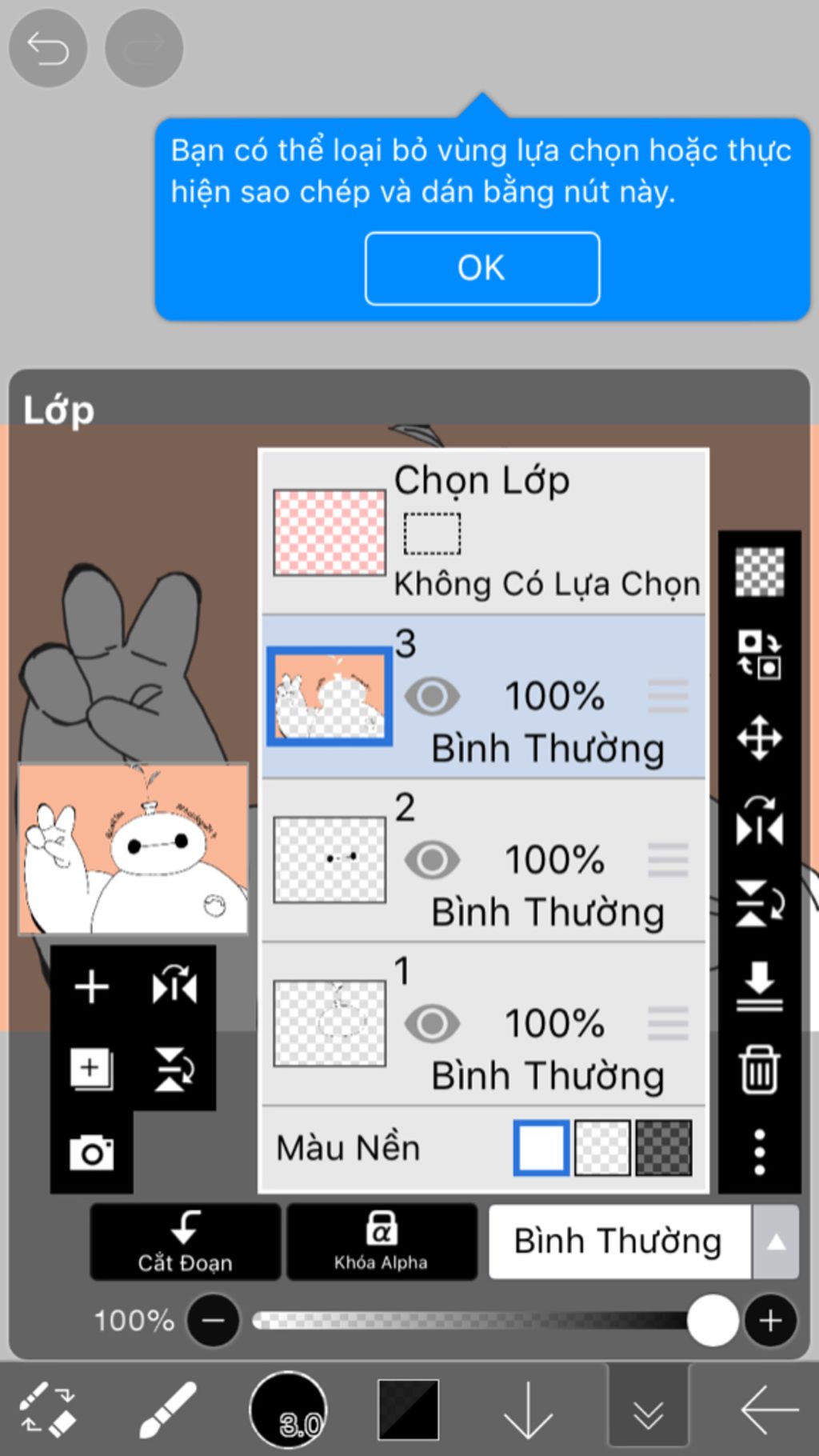Add a new layer with plus icon
Viewport: 819px width, 1456px height.
[91, 986]
